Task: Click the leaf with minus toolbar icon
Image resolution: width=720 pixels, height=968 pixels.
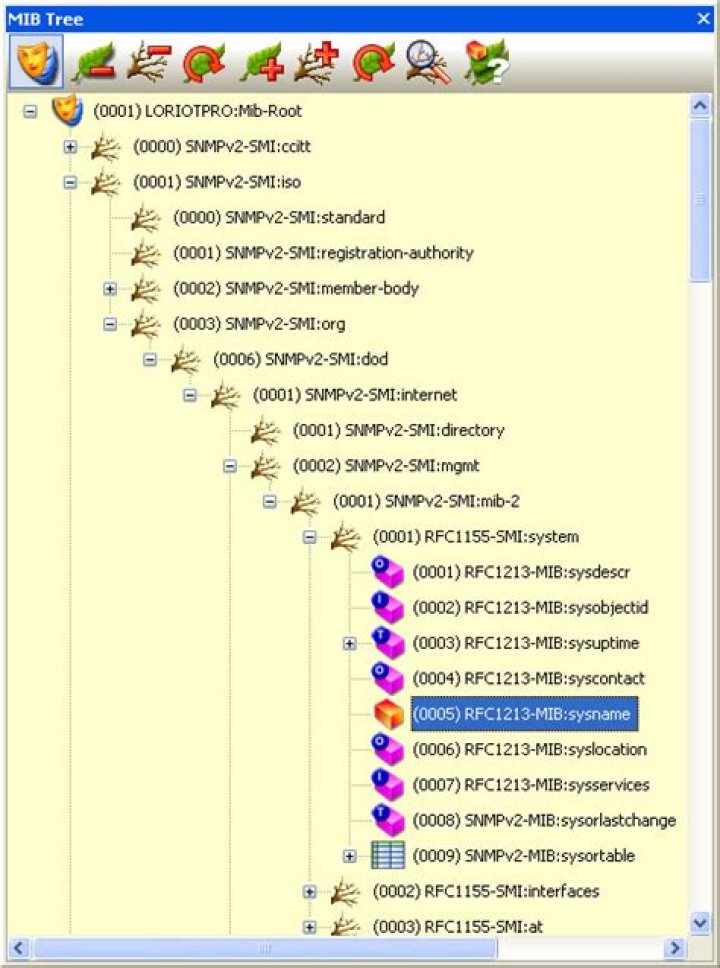Action: tap(94, 63)
